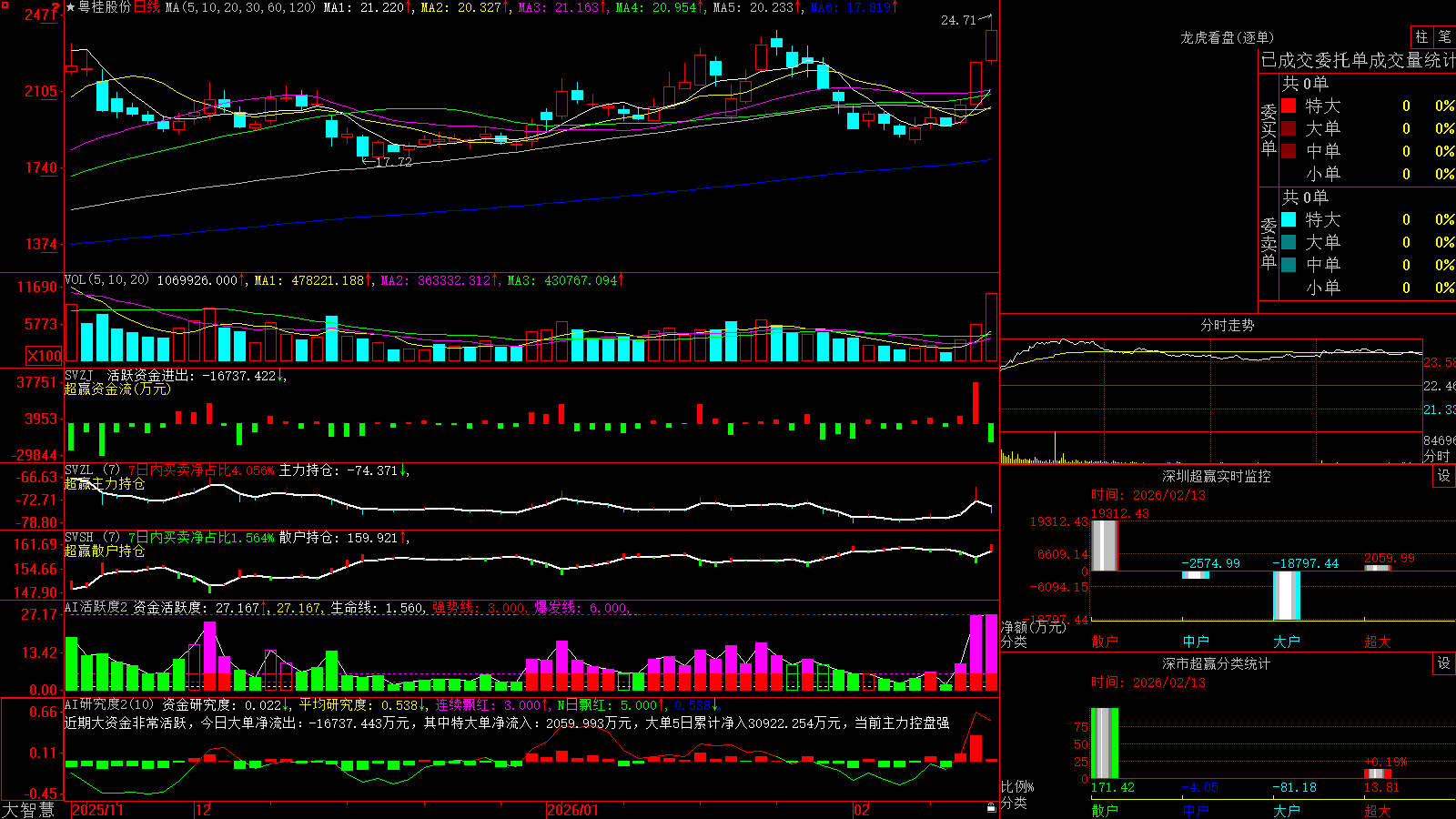Click the 171.42 散户 percentage value
This screenshot has height=819, width=1456.
[1112, 787]
